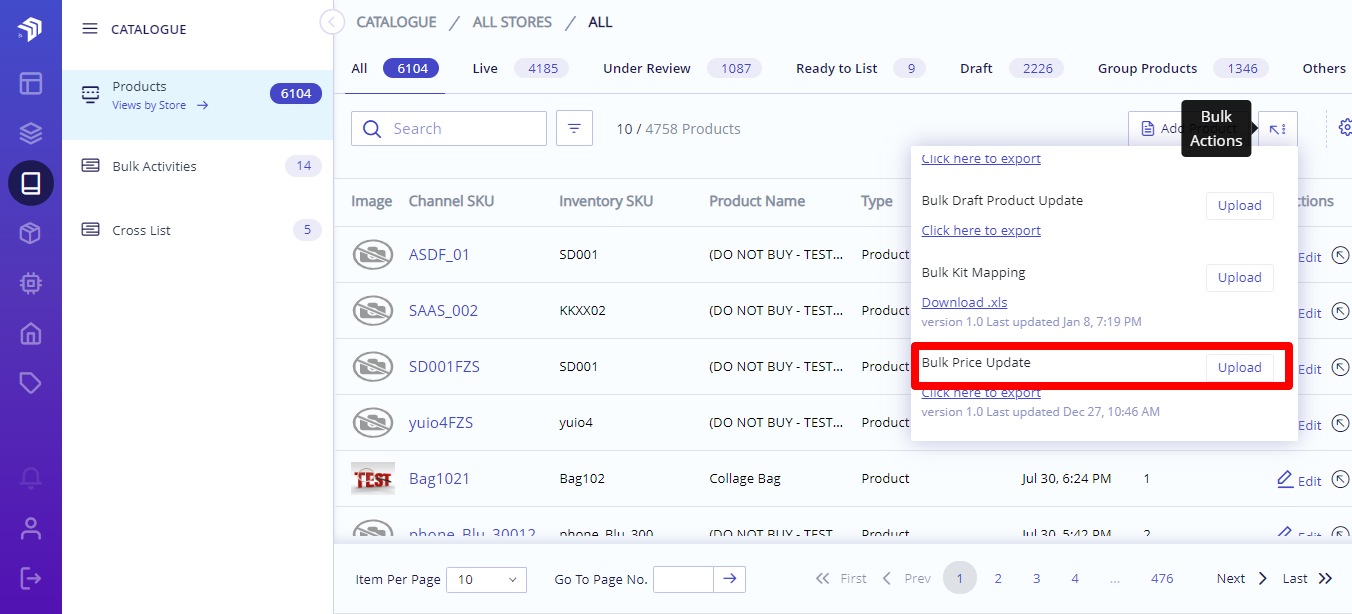
Task: Click the action arrow icon for yuio4FZS
Action: [1341, 424]
